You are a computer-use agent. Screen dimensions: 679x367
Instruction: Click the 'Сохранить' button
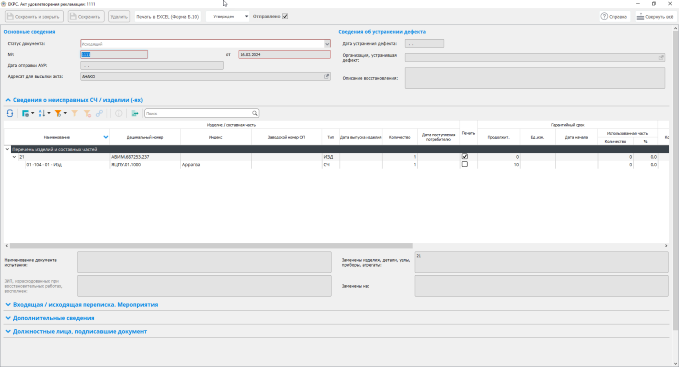click(x=85, y=16)
